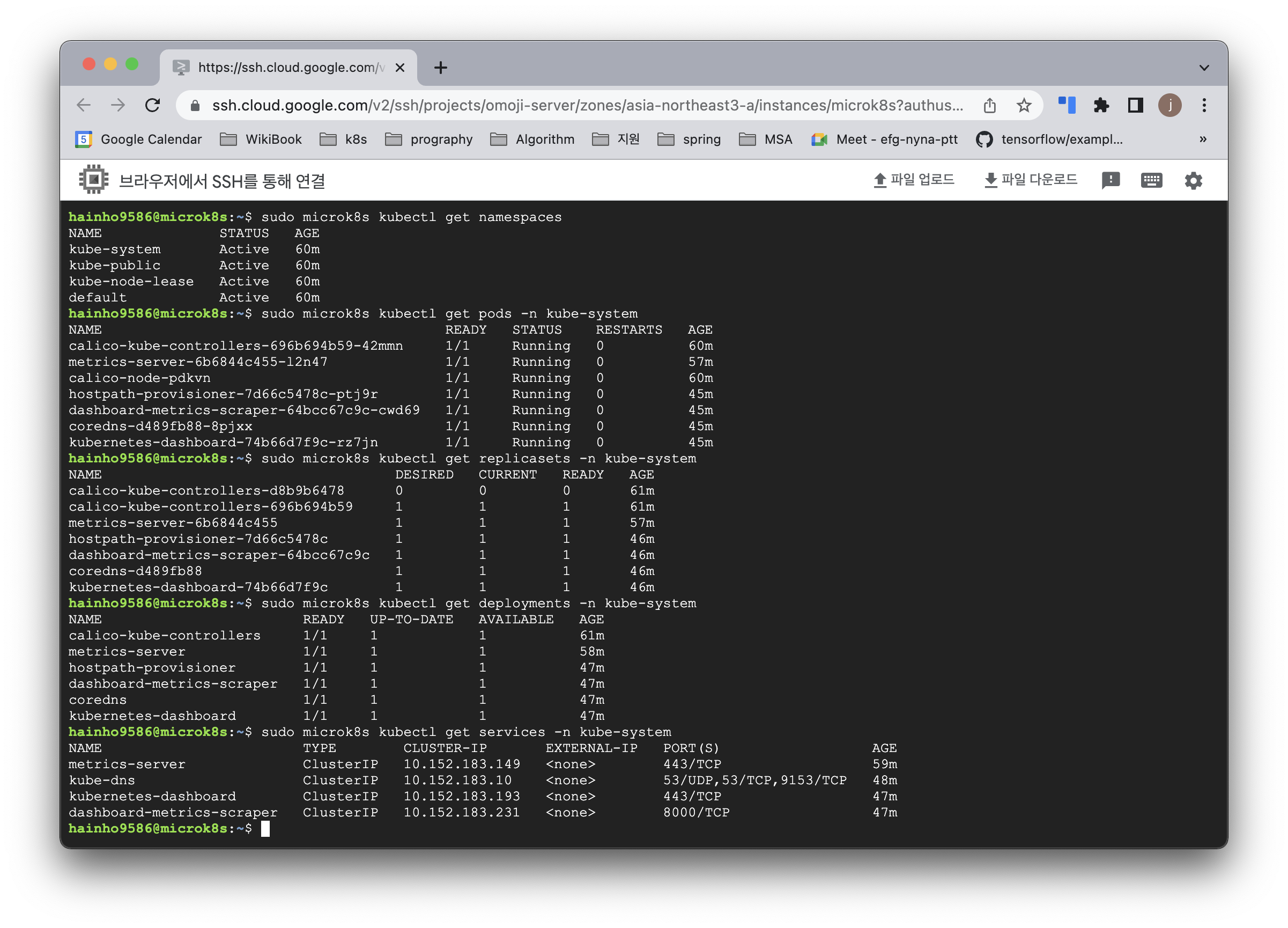Expand the tab search chevron

point(1204,68)
